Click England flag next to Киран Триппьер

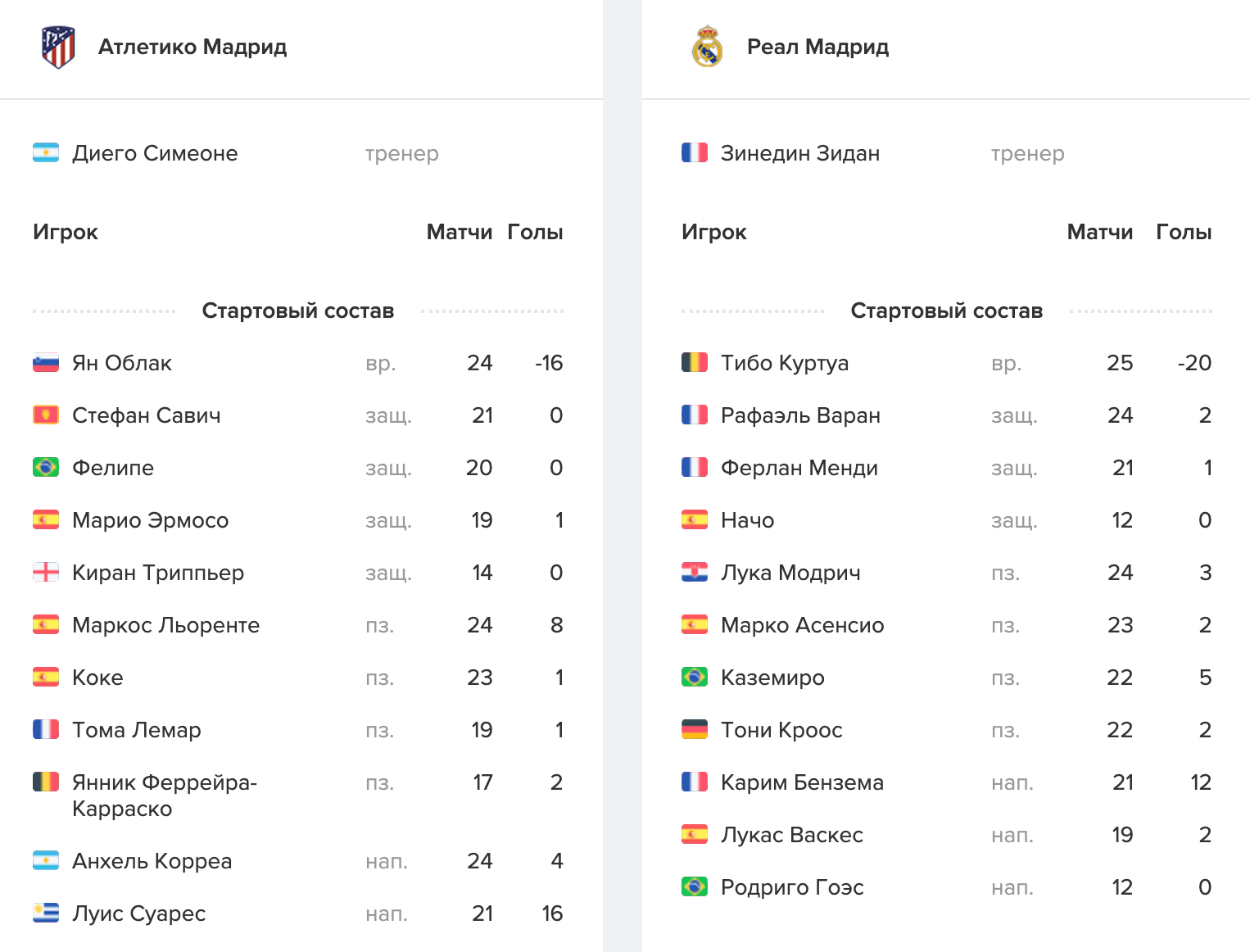46,573
